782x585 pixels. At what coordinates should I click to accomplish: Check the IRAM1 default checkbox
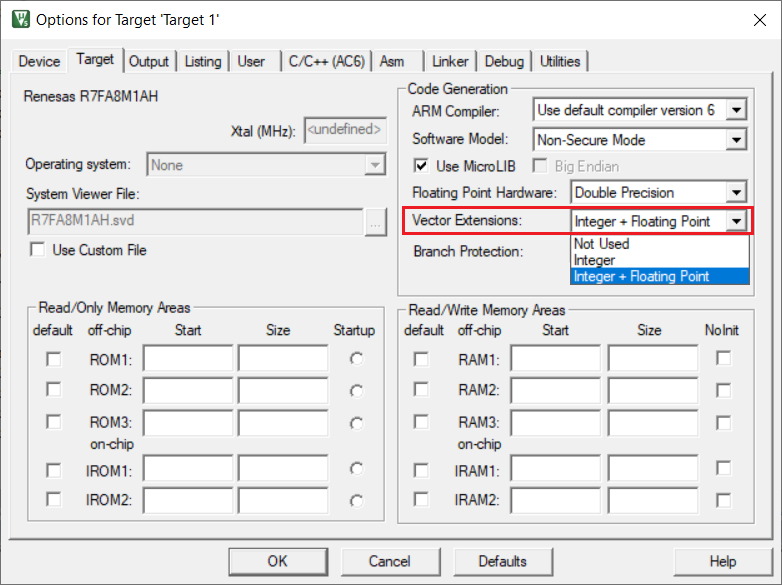(x=421, y=470)
